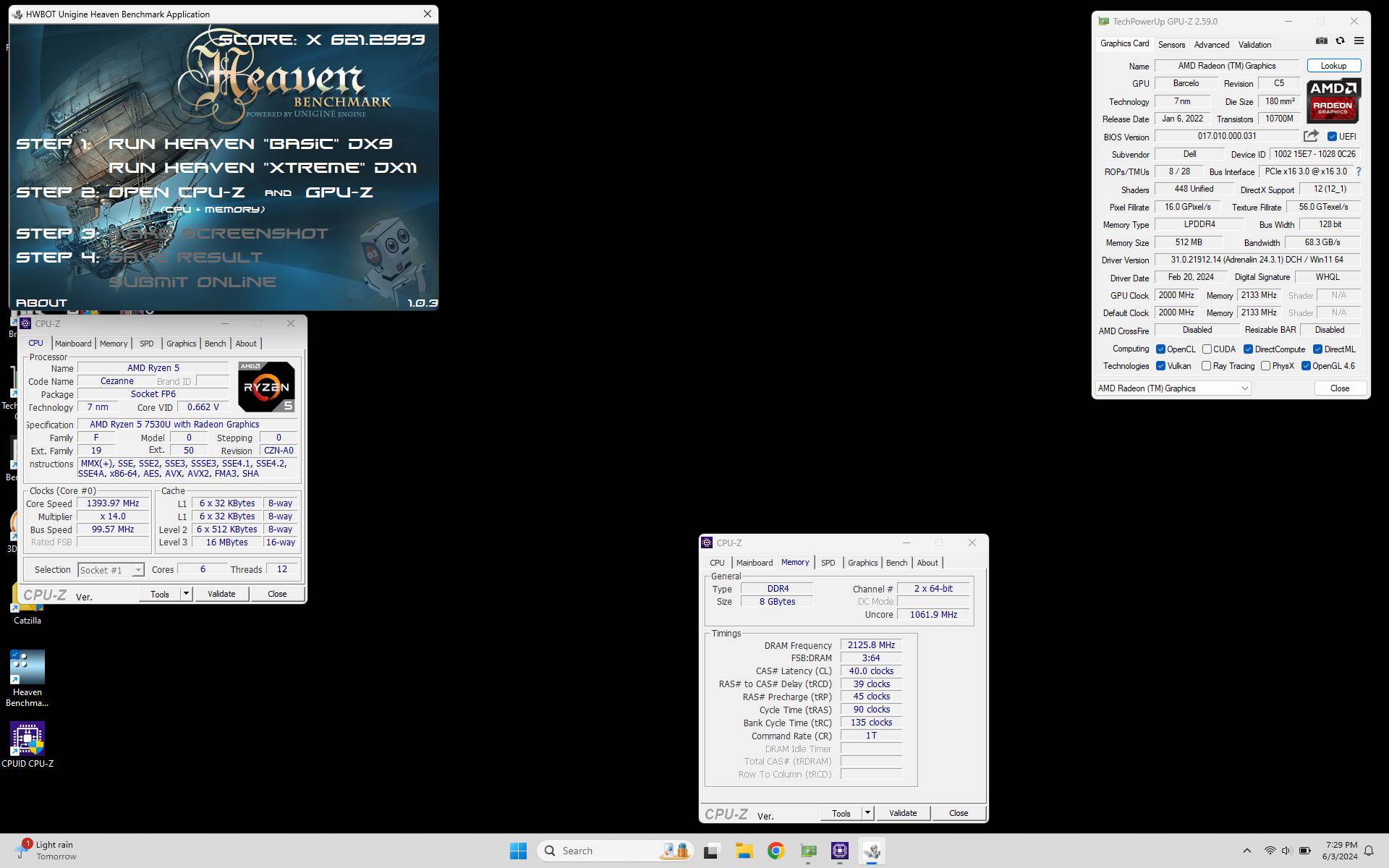
Task: Expand Tools dropdown arrow in Memory window
Action: pos(867,813)
